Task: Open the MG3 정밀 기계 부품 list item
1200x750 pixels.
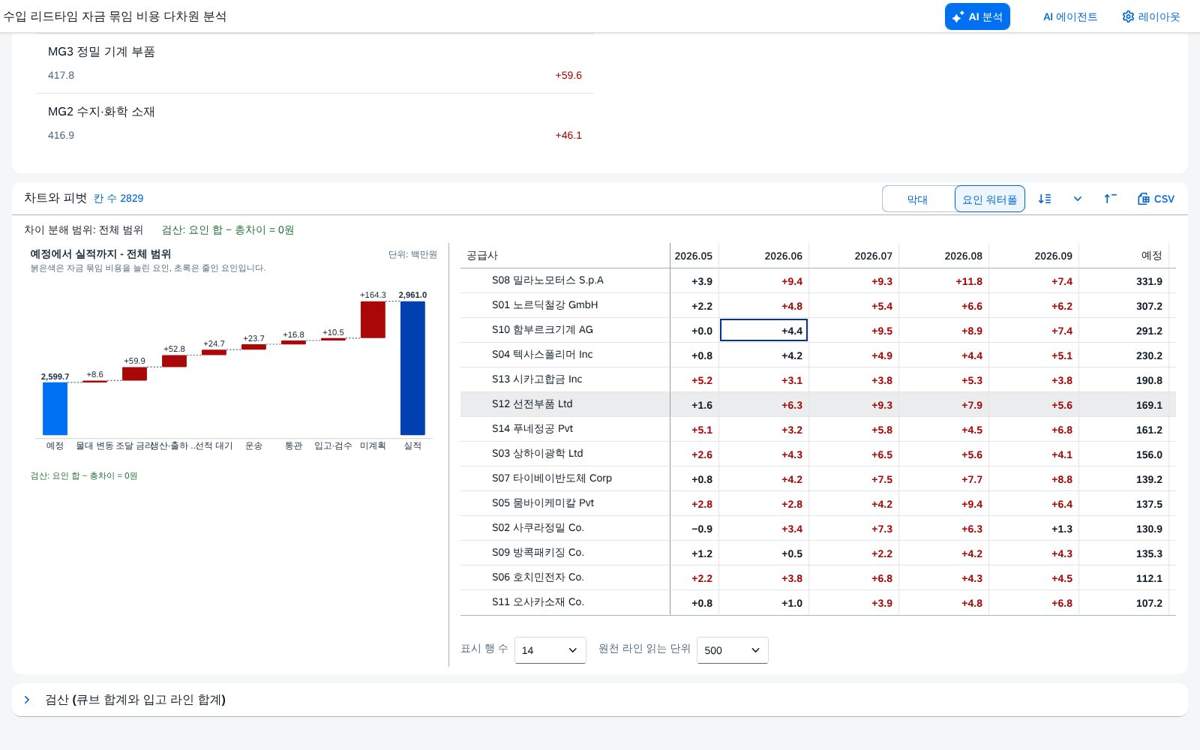Action: (315, 63)
